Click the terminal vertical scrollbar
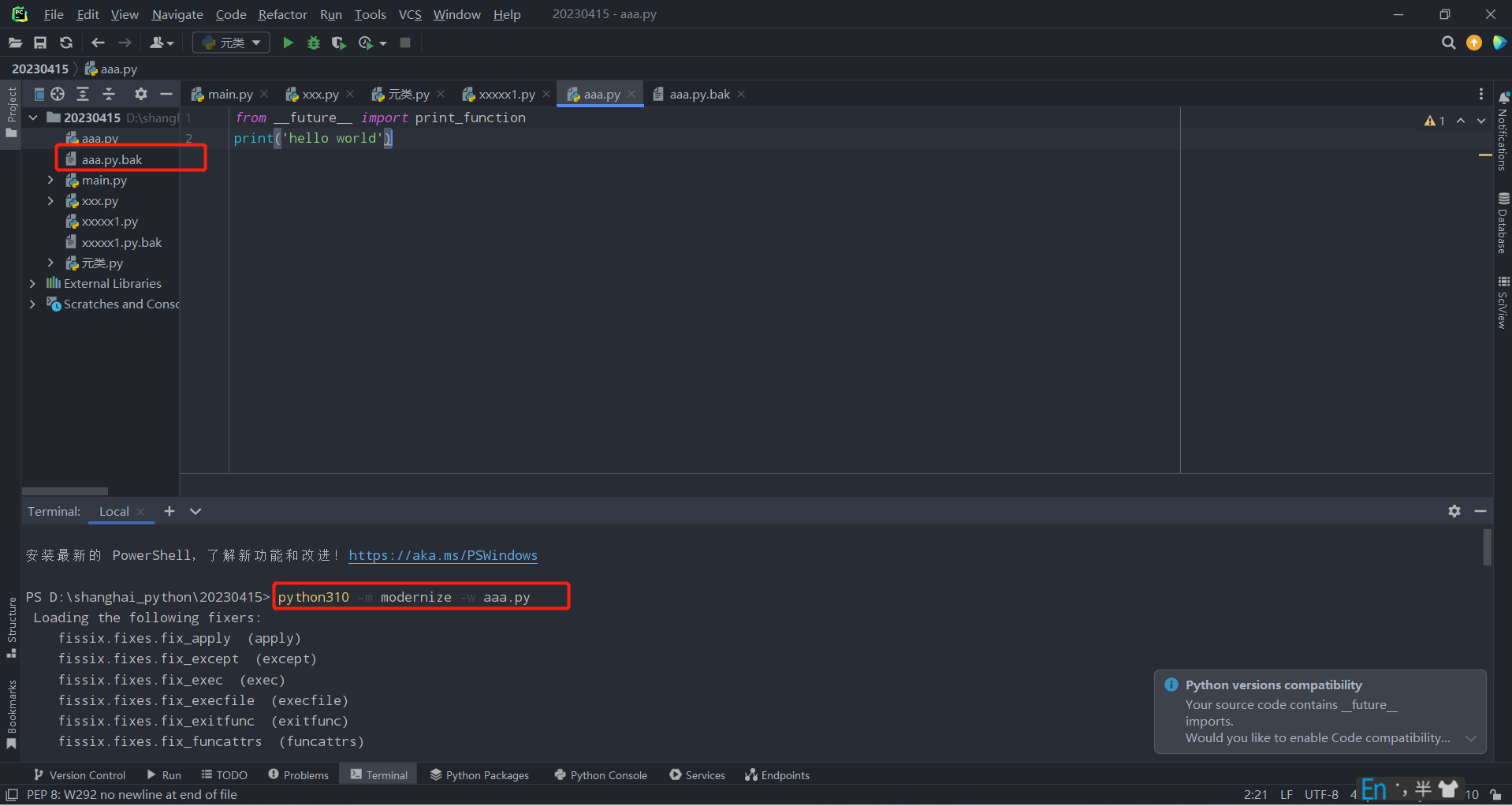Screen dimensions: 1512x806 coord(1487,547)
